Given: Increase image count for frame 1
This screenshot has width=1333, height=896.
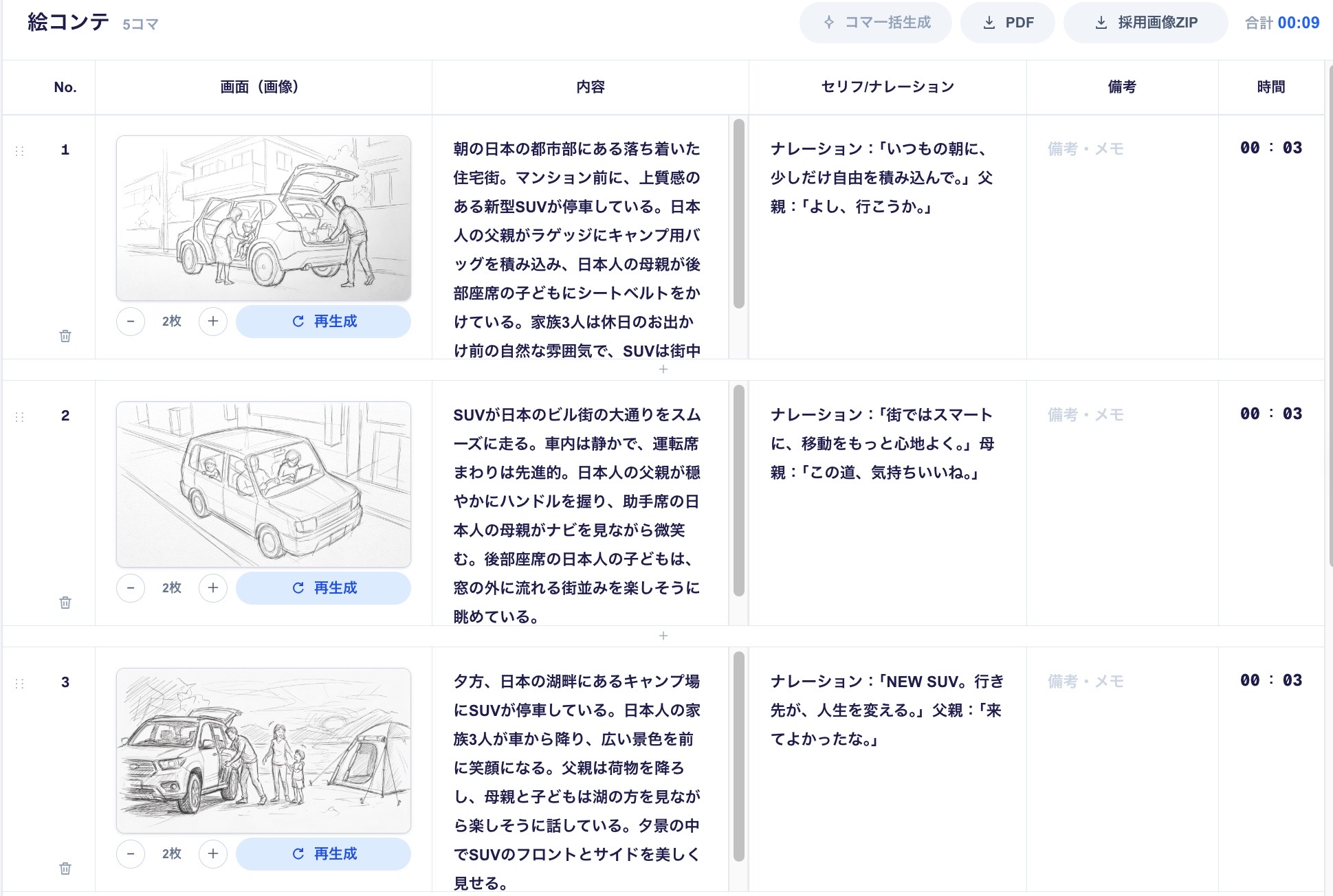Looking at the screenshot, I should tap(213, 322).
